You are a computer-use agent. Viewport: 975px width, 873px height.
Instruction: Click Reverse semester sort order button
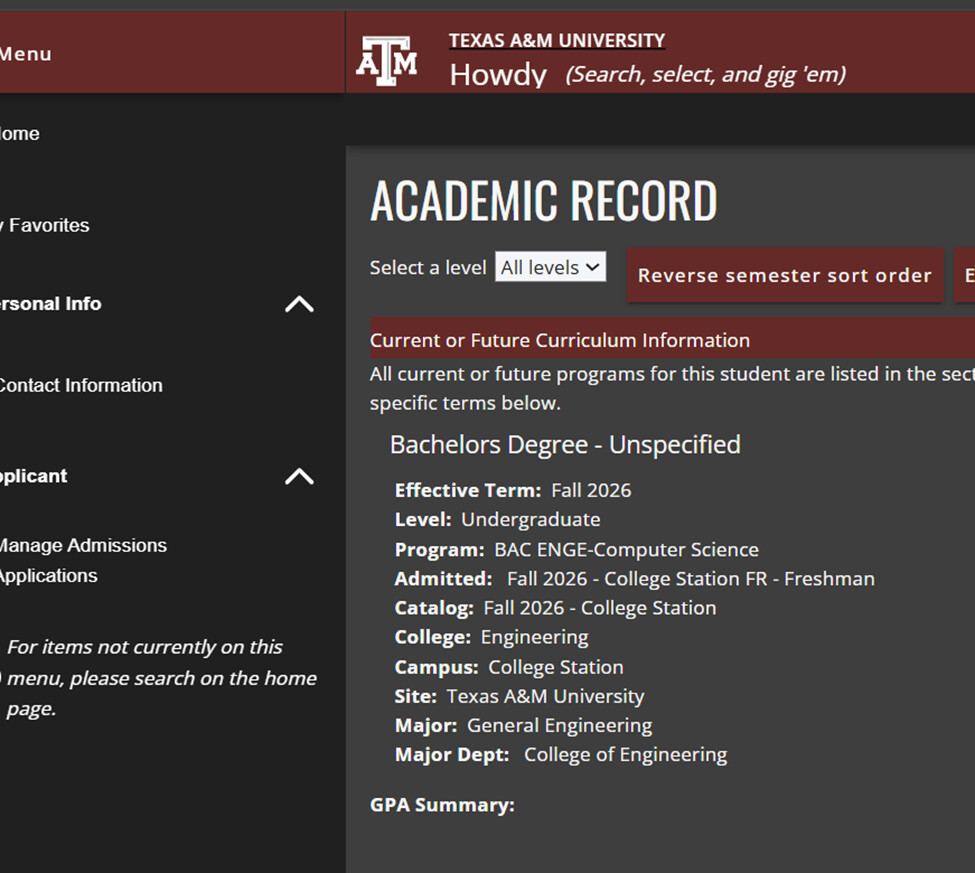[x=784, y=275]
